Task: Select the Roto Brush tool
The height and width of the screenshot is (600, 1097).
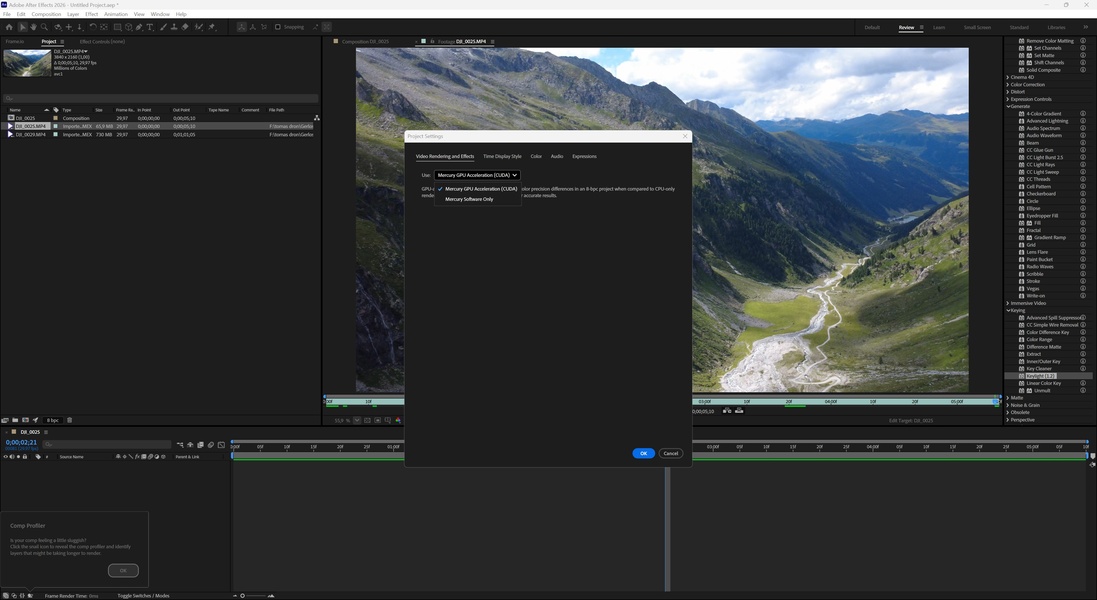Action: click(199, 27)
